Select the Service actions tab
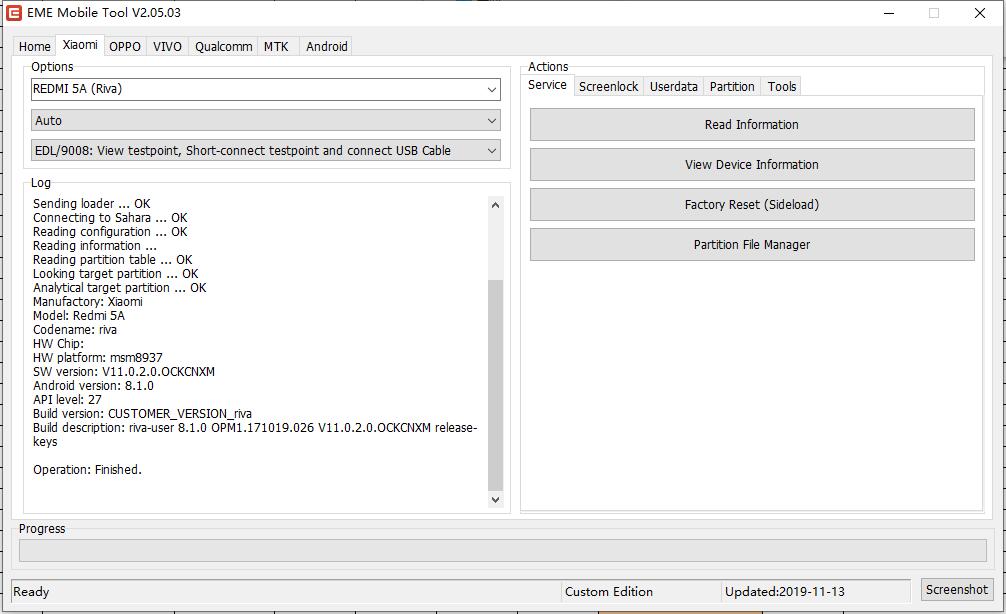This screenshot has height=614, width=1006. point(547,85)
